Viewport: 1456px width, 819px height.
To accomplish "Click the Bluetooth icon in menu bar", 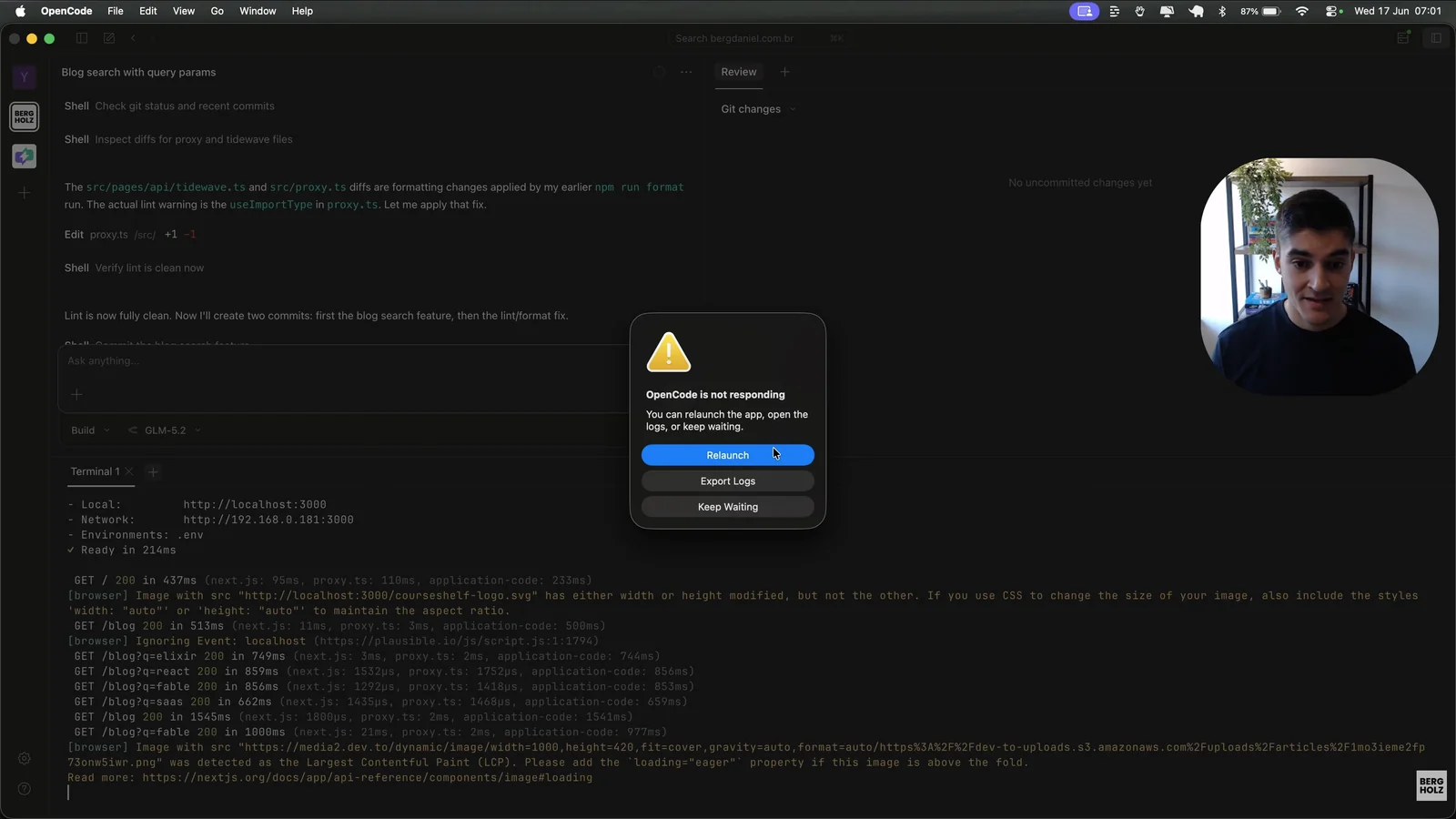I will coord(1222,11).
